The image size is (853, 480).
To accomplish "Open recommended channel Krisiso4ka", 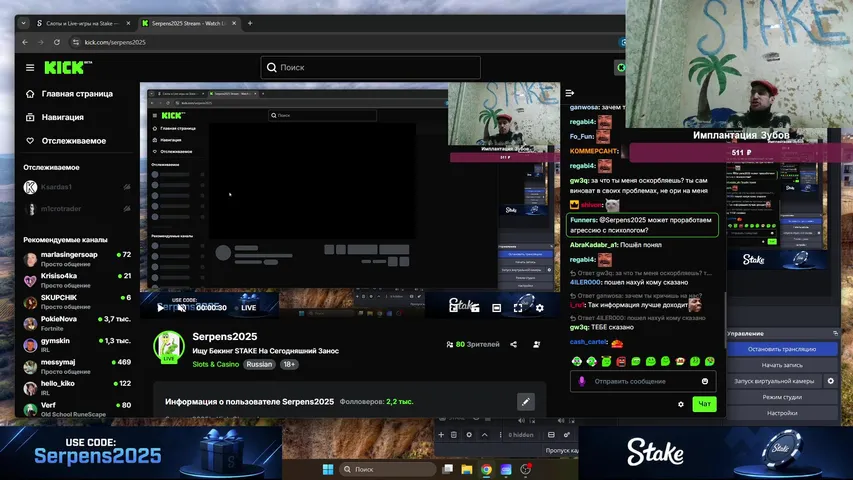I will 77,280.
